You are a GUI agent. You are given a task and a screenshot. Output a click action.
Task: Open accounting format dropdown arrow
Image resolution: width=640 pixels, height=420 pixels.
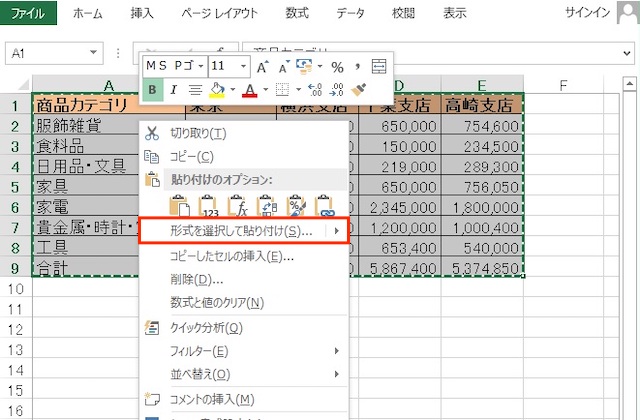pyautogui.click(x=320, y=66)
